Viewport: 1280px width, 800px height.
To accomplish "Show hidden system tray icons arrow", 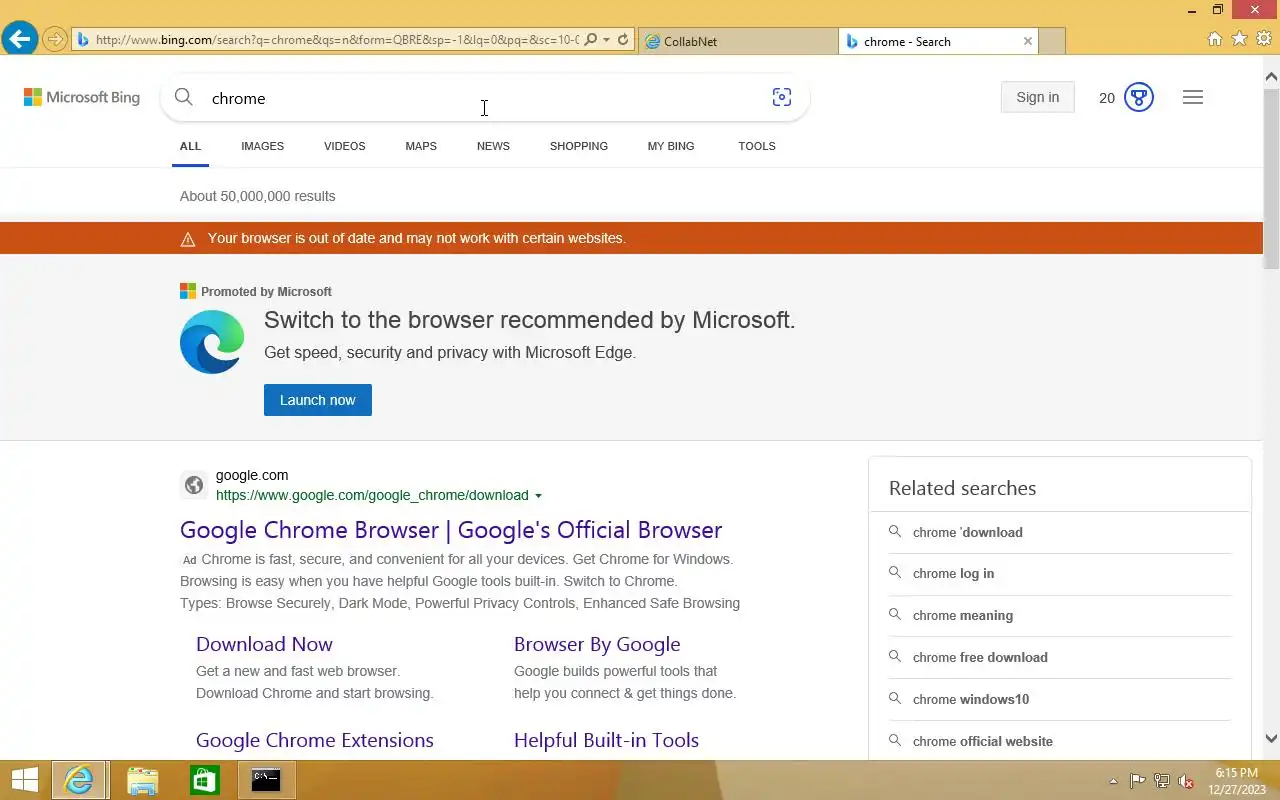I will pos(1113,781).
